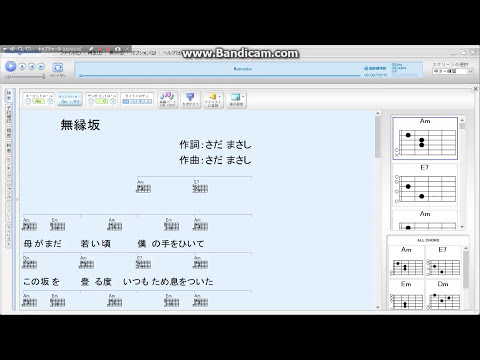Image resolution: width=480 pixels, height=360 pixels.
Task: Click lyric text 母がまだ
Action: click(x=43, y=244)
